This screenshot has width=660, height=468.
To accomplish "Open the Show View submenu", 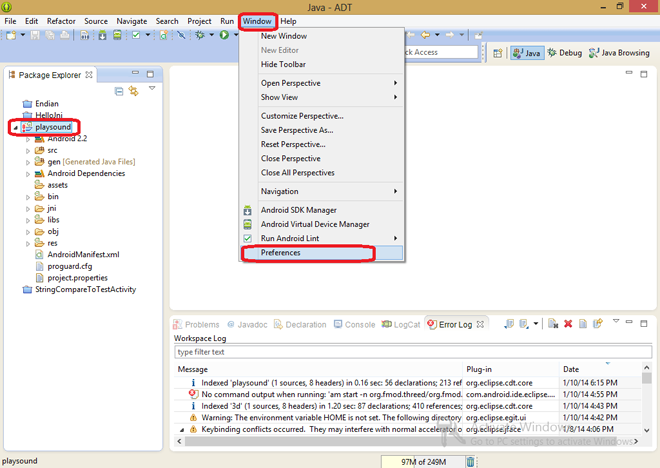I will pyautogui.click(x=280, y=97).
